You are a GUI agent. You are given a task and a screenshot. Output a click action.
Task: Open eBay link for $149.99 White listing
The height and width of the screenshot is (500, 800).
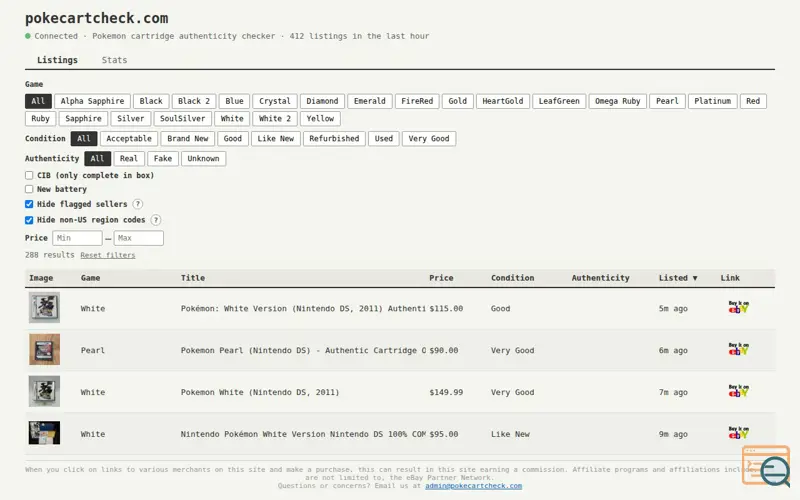(x=738, y=391)
